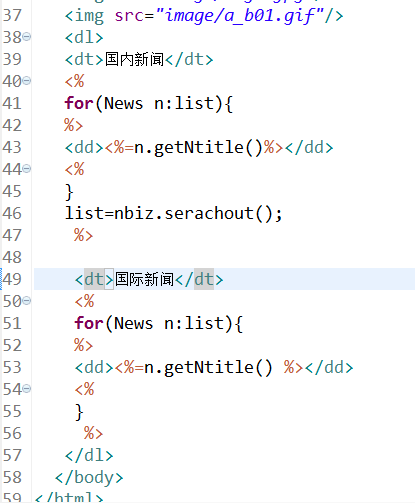The image size is (415, 503).
Task: Click the opening <dl> tag
Action: (84, 37)
